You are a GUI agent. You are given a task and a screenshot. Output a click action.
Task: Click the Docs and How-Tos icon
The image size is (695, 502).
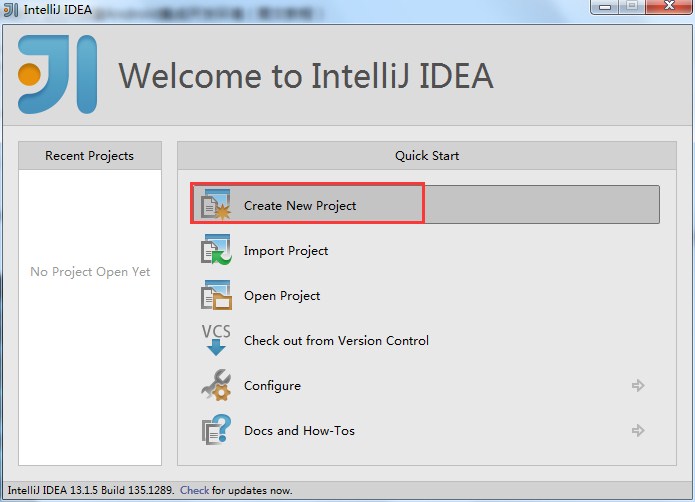[216, 430]
